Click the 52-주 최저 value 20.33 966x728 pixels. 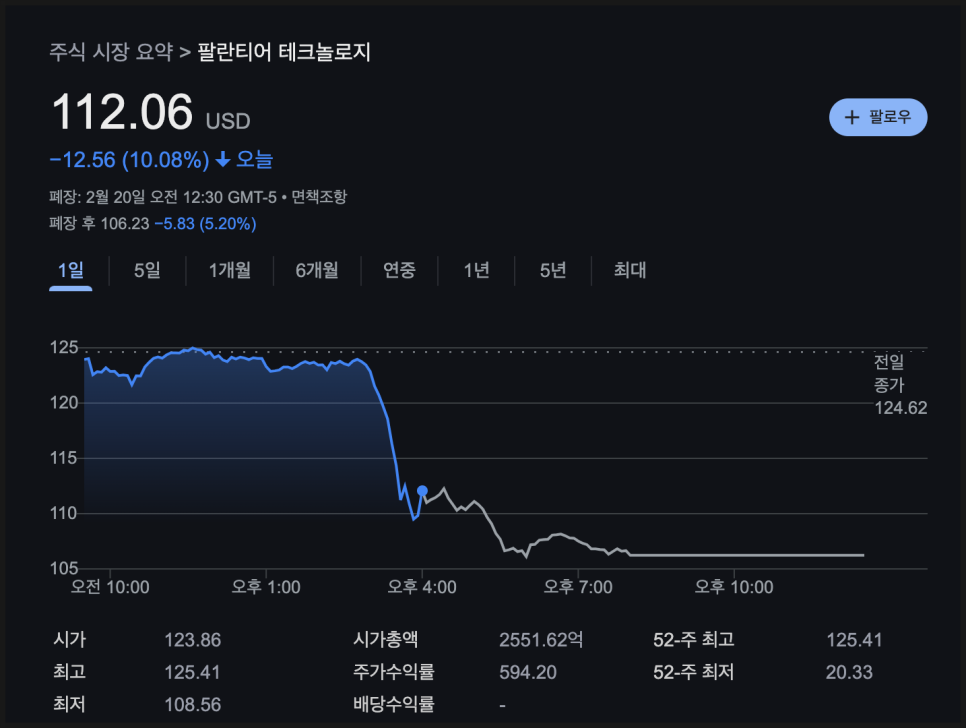pos(849,672)
